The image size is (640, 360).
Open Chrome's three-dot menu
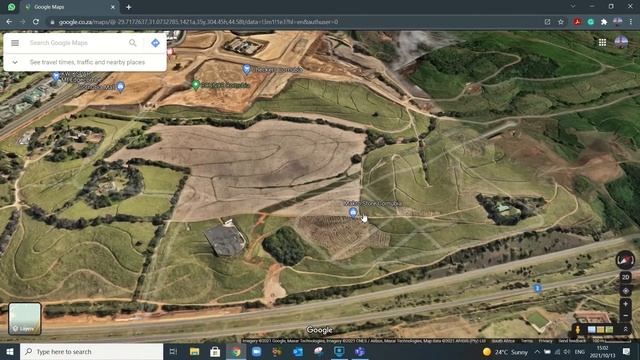coord(631,22)
